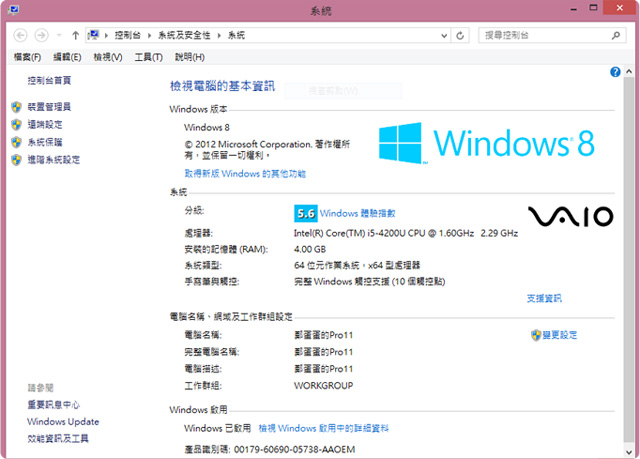This screenshot has width=640, height=459.
Task: Click 取得新版 Windows 的其他功能 link
Action: pos(245,174)
